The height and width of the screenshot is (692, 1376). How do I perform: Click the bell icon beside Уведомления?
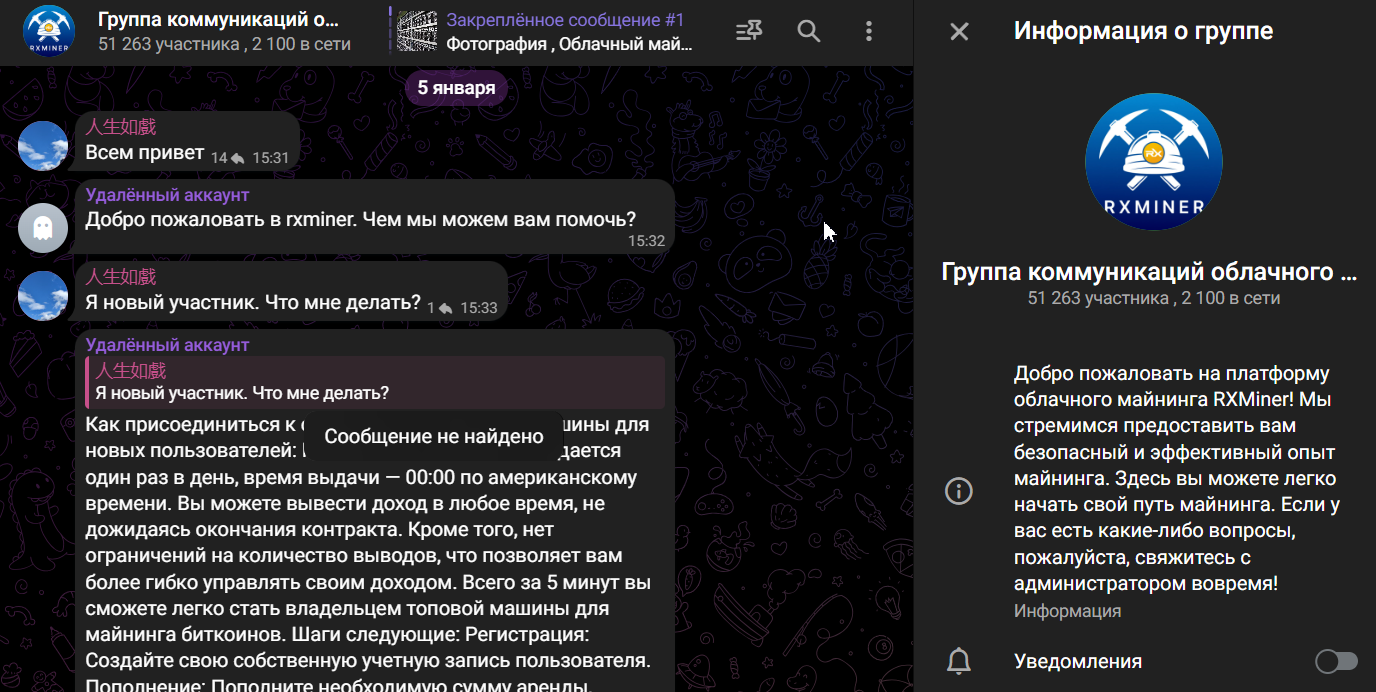(959, 661)
